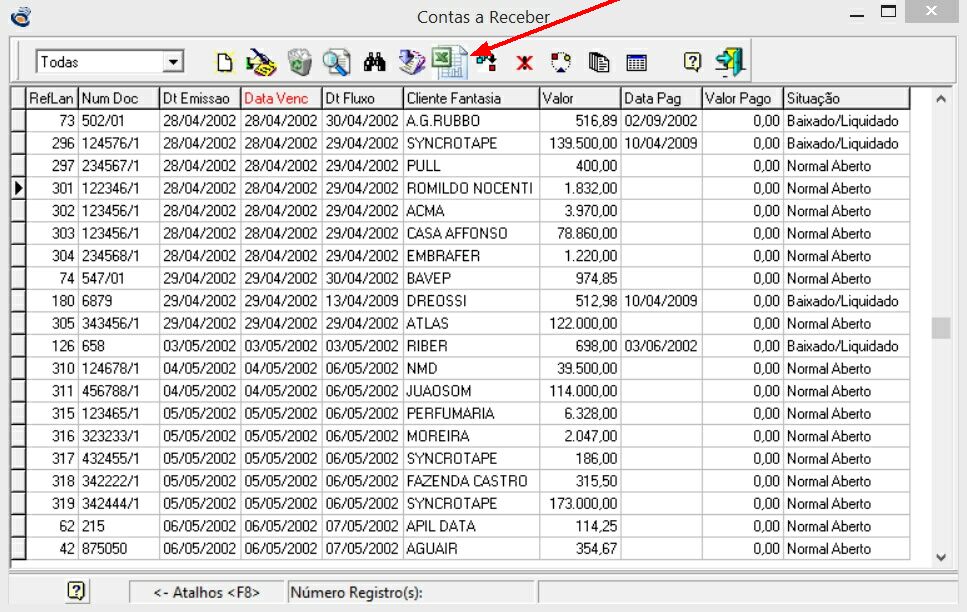Viewport: 967px width, 612px height.
Task: Click the Todas combo box text field
Action: pos(101,62)
